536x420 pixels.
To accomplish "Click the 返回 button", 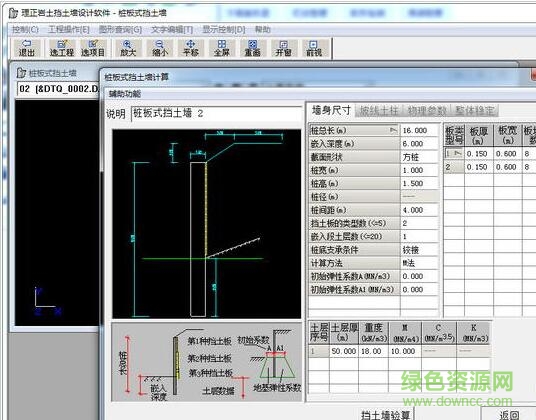I will (509, 415).
